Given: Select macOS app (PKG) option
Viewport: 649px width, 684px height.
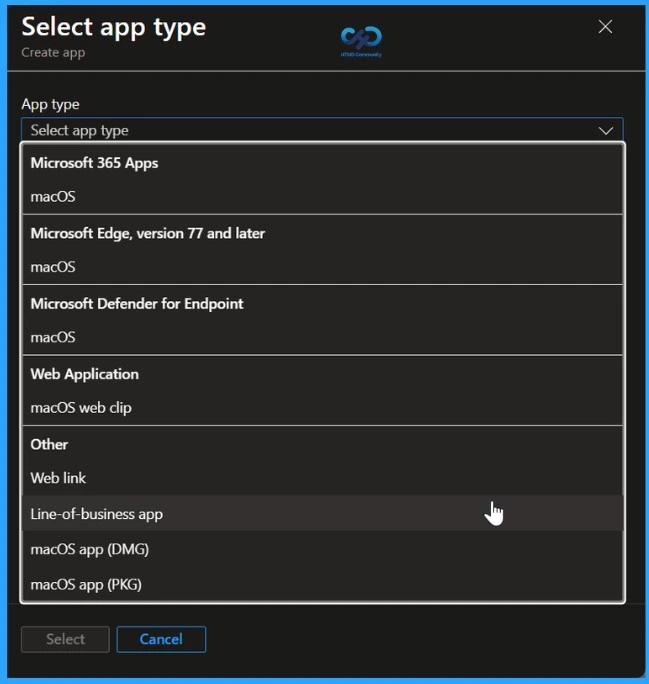Looking at the screenshot, I should point(322,584).
